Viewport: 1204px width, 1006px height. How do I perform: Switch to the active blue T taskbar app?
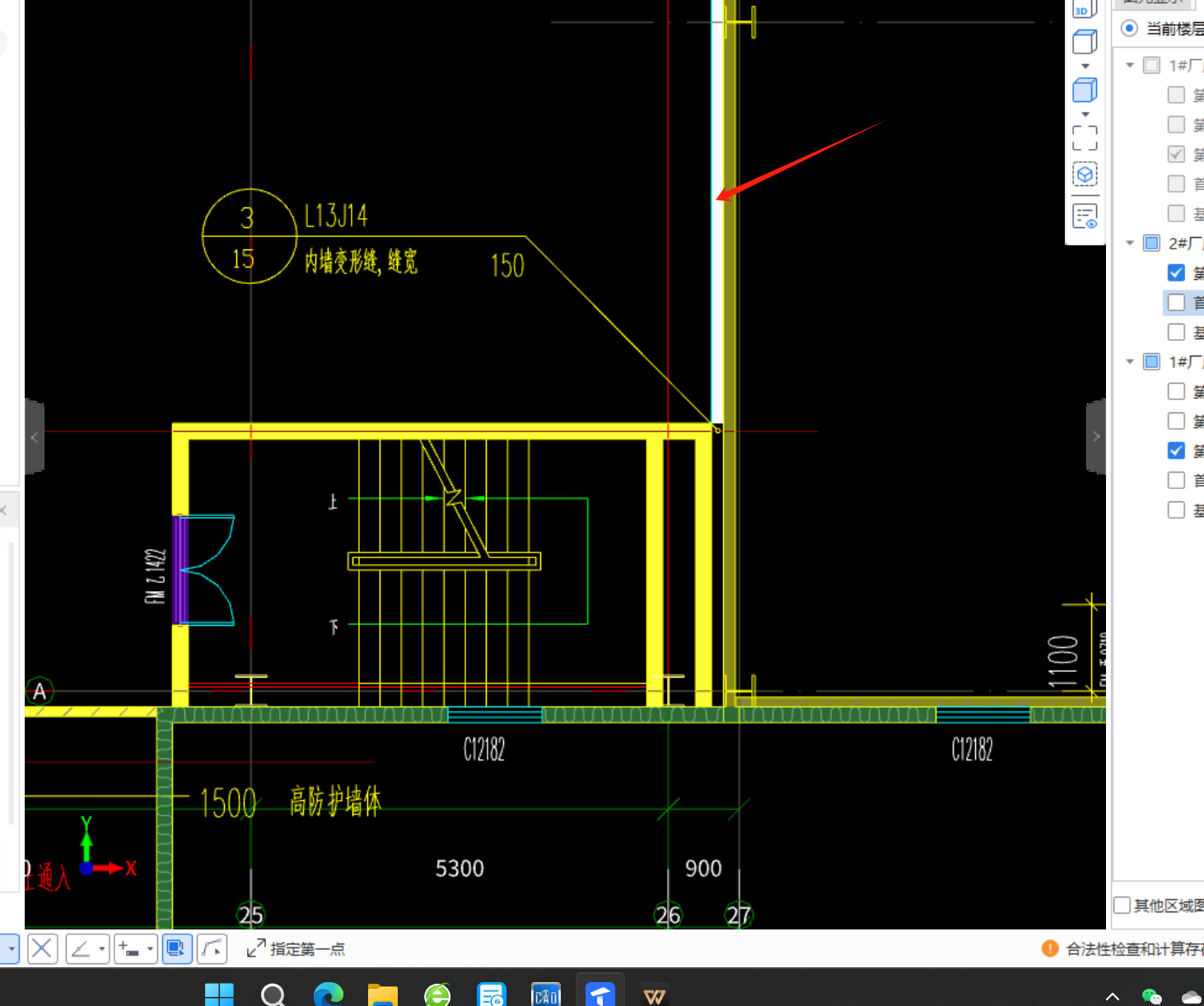[600, 994]
